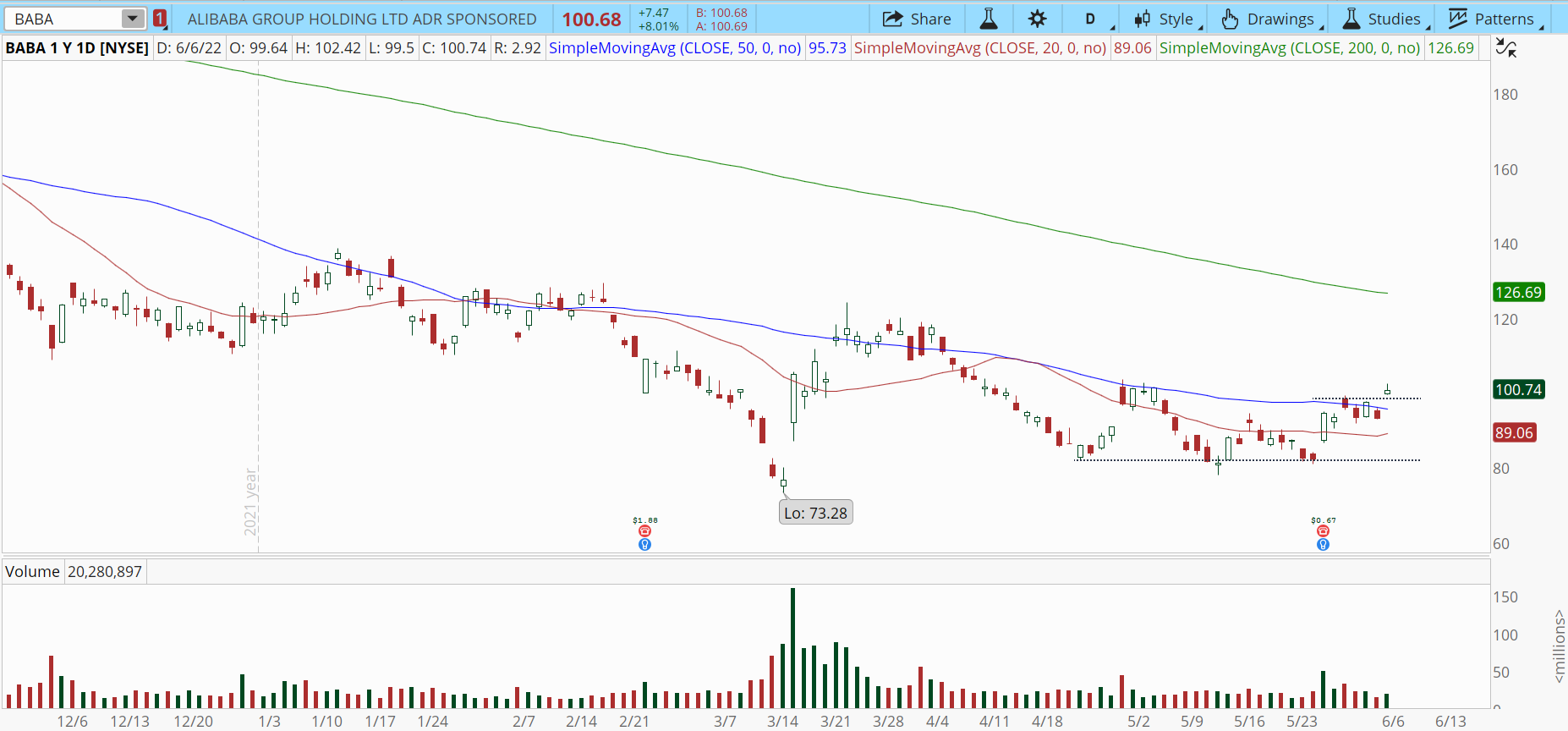This screenshot has width=1568, height=731.
Task: Click the red 89.06 price axis bubble
Action: tap(1514, 432)
